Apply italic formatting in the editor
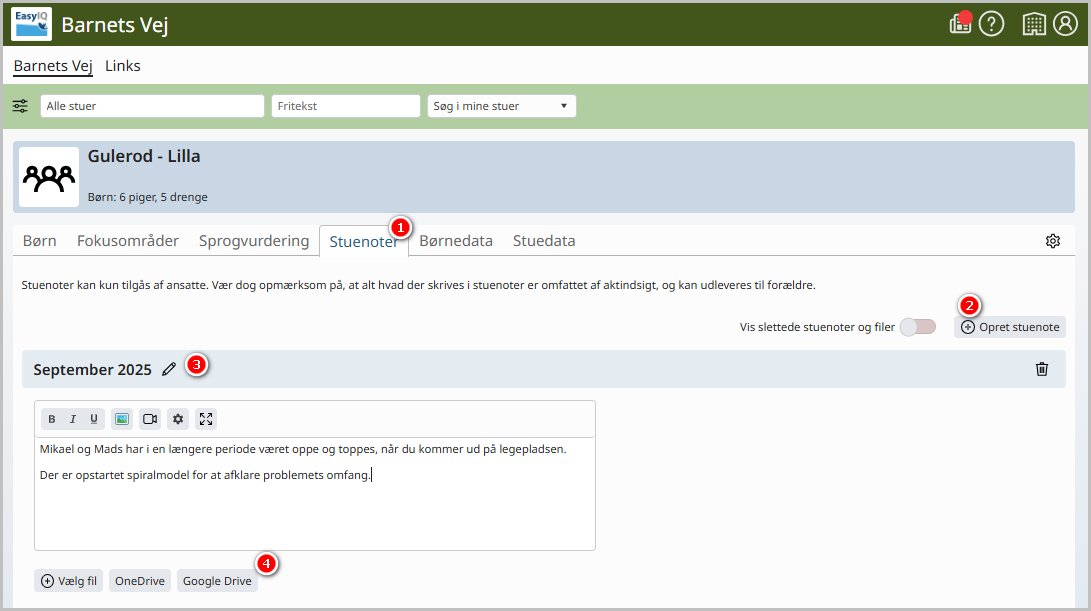Image resolution: width=1091 pixels, height=611 pixels. click(72, 419)
